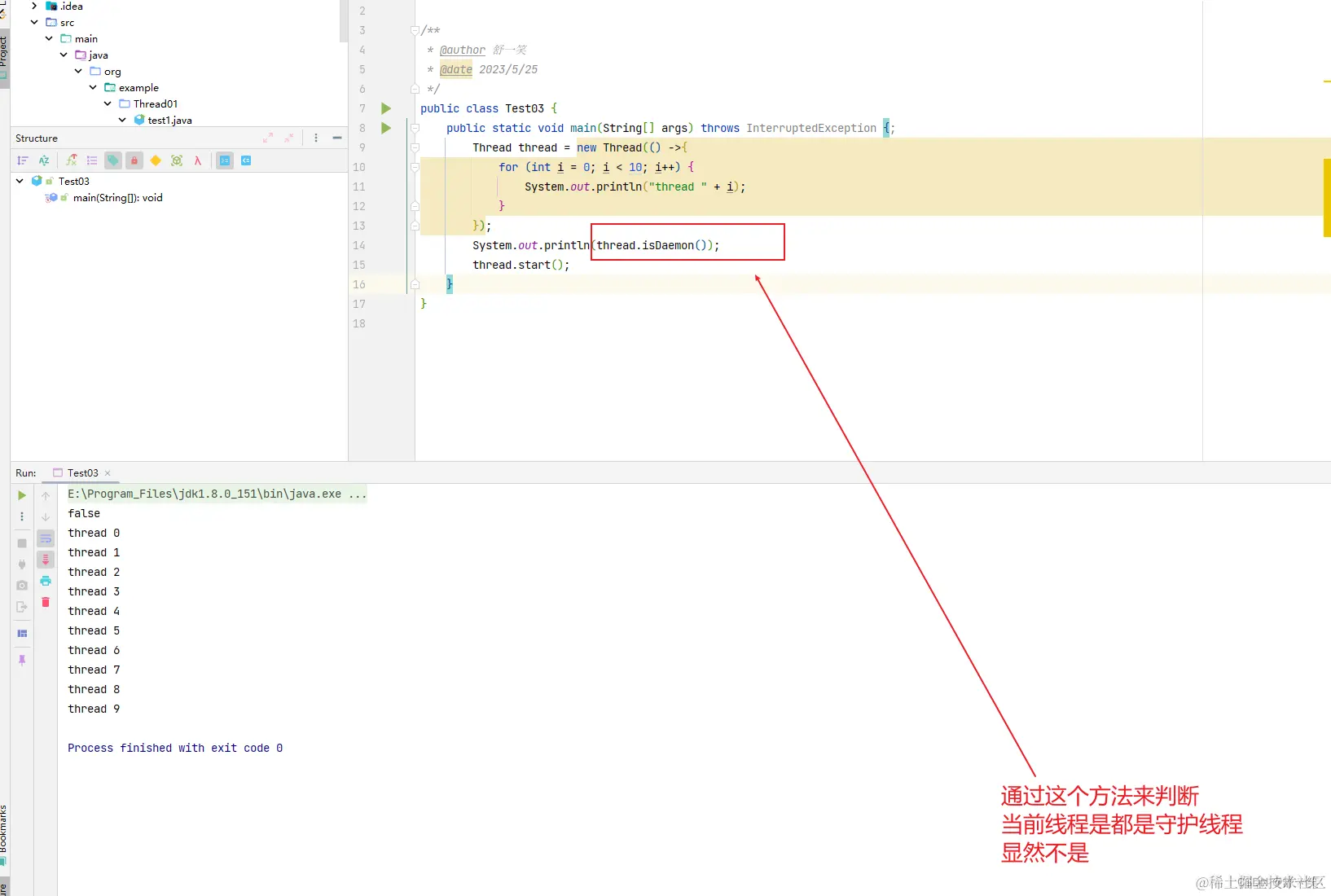Click thread.start() in line 15

518,265
